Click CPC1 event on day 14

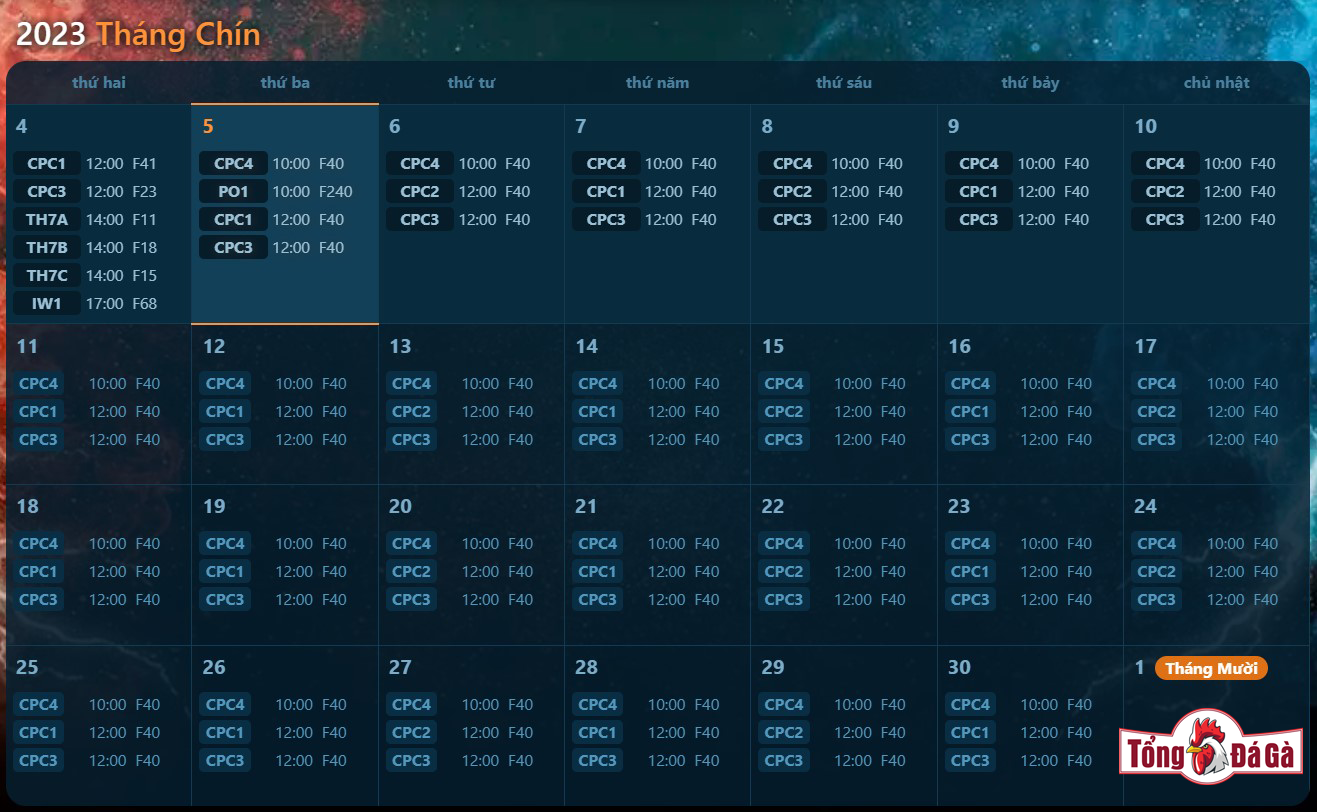pyautogui.click(x=597, y=411)
